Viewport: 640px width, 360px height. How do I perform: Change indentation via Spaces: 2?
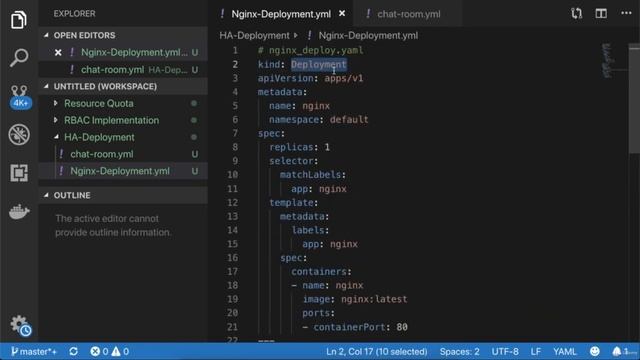coord(459,351)
